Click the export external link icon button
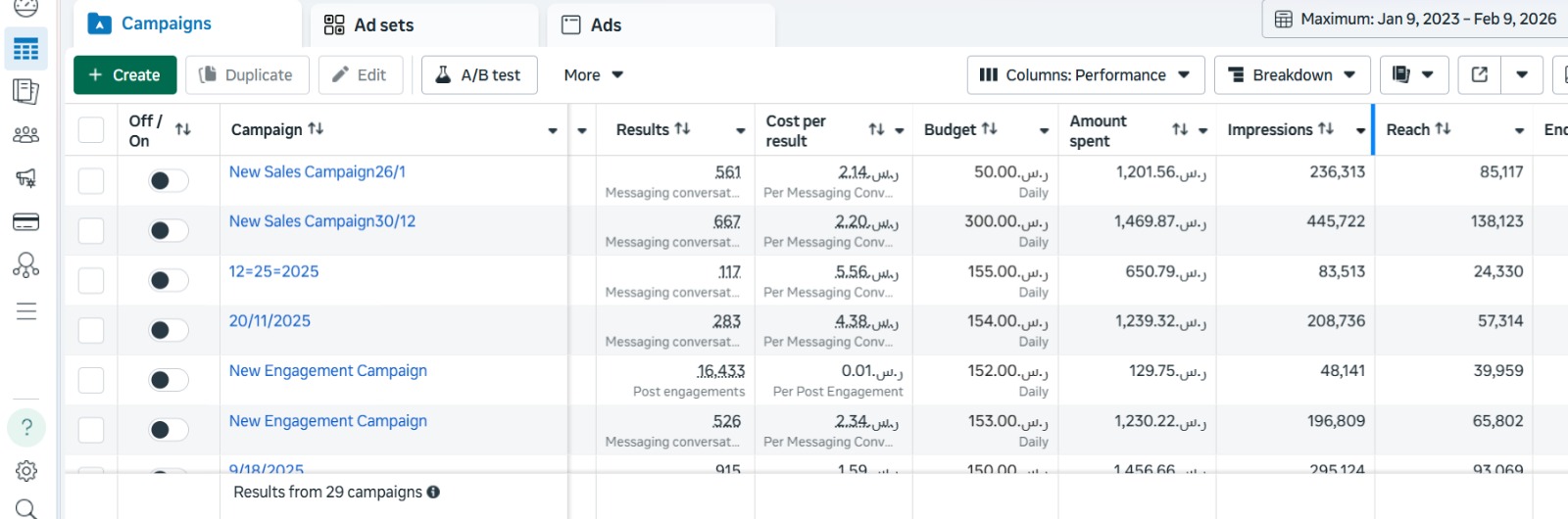 1479,74
